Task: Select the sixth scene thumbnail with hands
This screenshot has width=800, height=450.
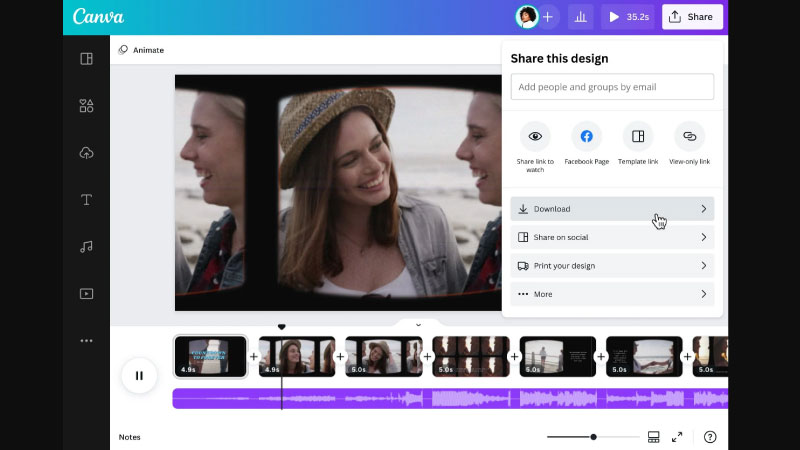Action: click(644, 357)
